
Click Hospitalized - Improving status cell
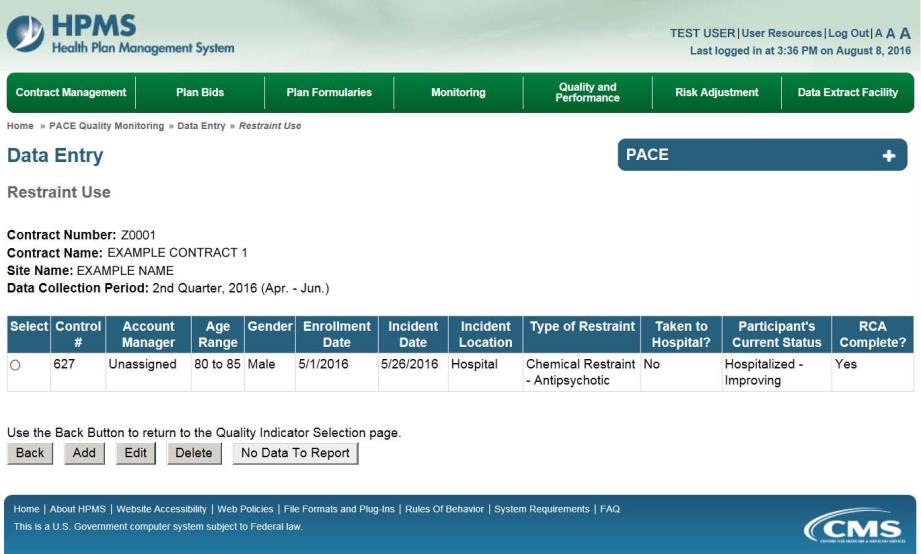click(777, 372)
